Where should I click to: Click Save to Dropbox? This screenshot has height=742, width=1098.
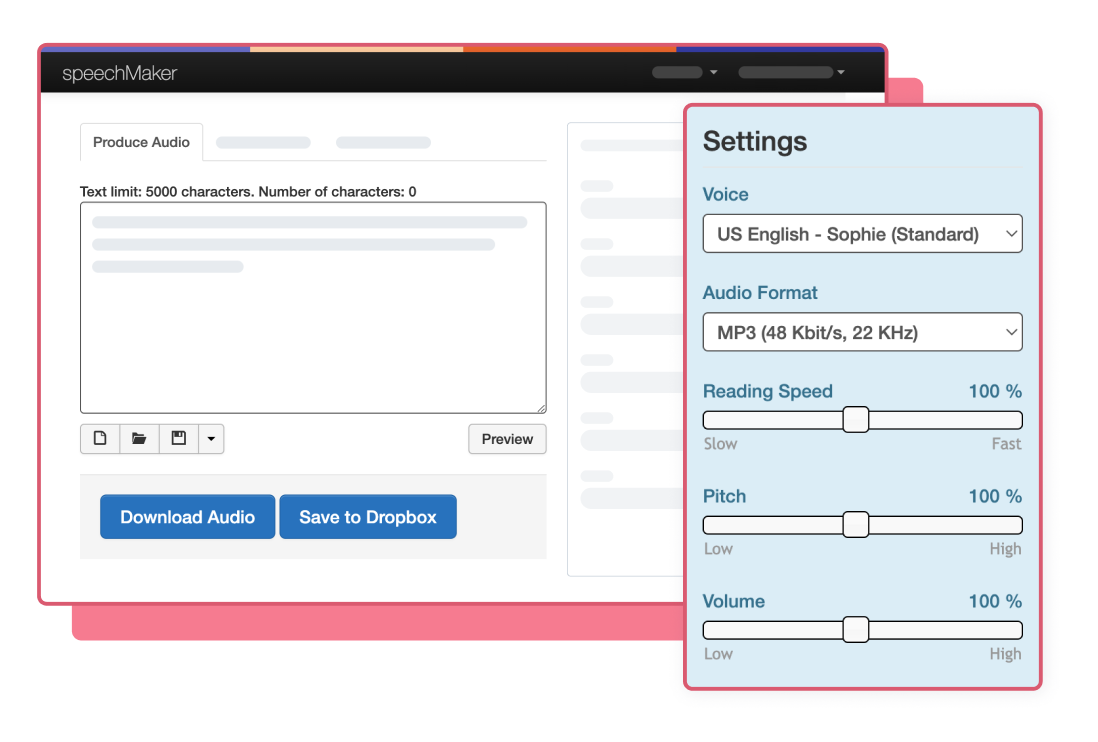point(368,517)
